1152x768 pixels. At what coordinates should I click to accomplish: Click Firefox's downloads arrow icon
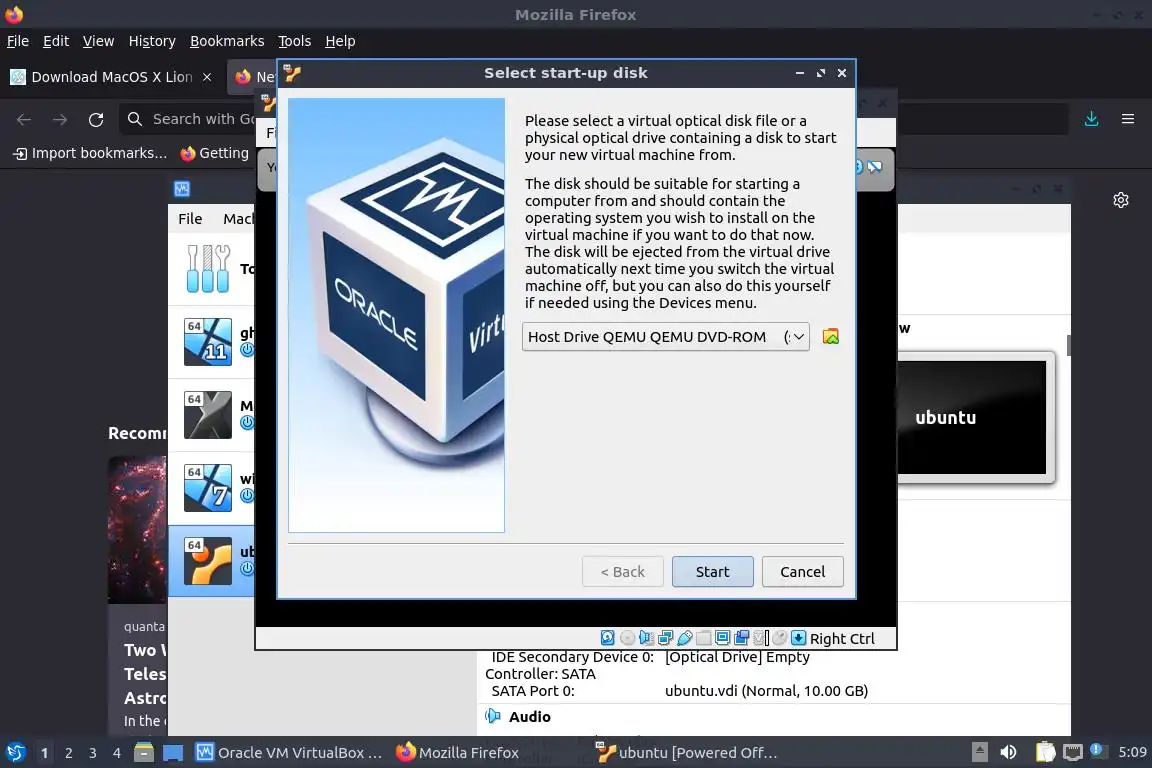click(x=1092, y=119)
